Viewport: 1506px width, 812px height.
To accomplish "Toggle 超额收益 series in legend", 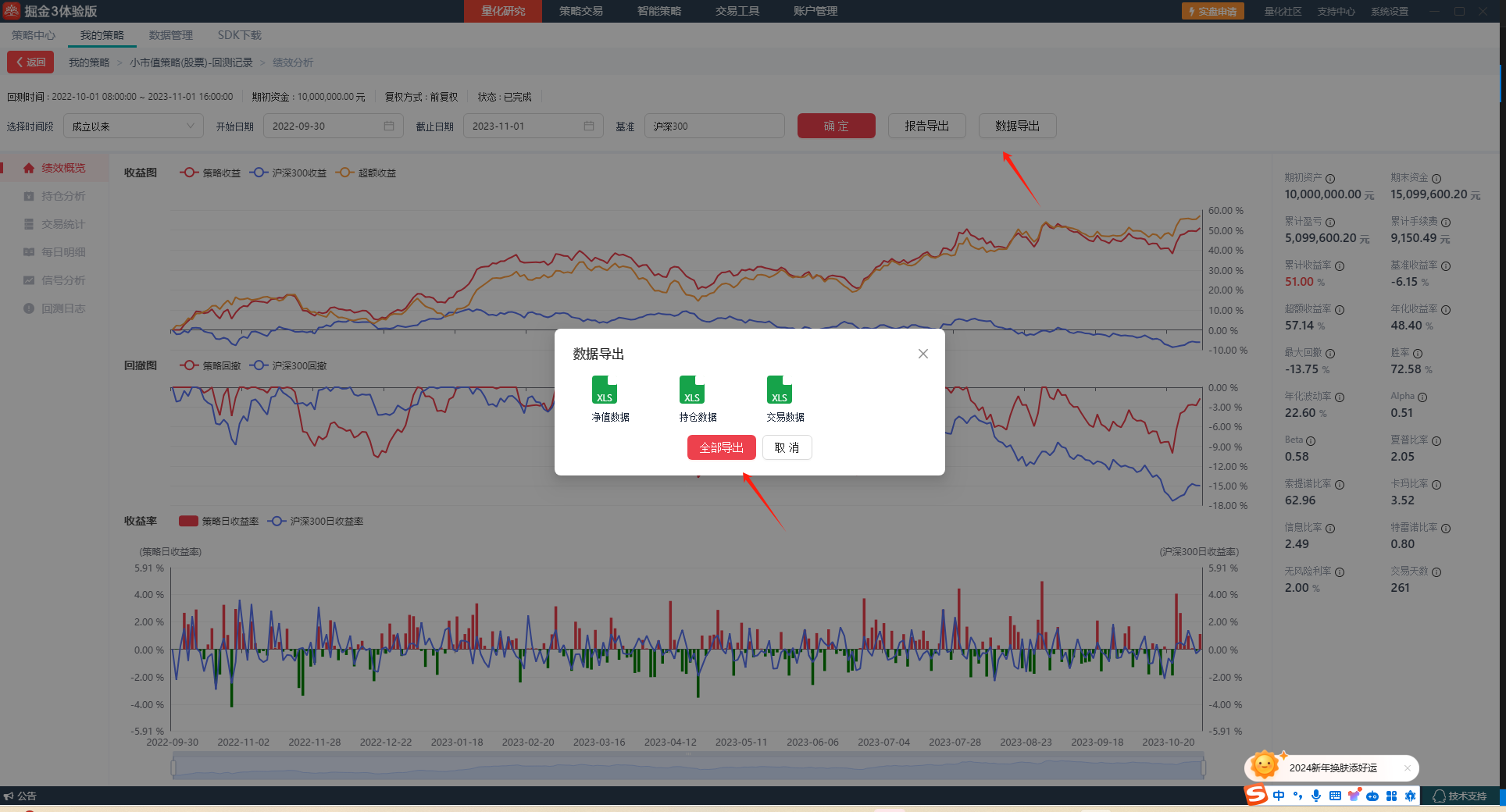I will coord(366,173).
